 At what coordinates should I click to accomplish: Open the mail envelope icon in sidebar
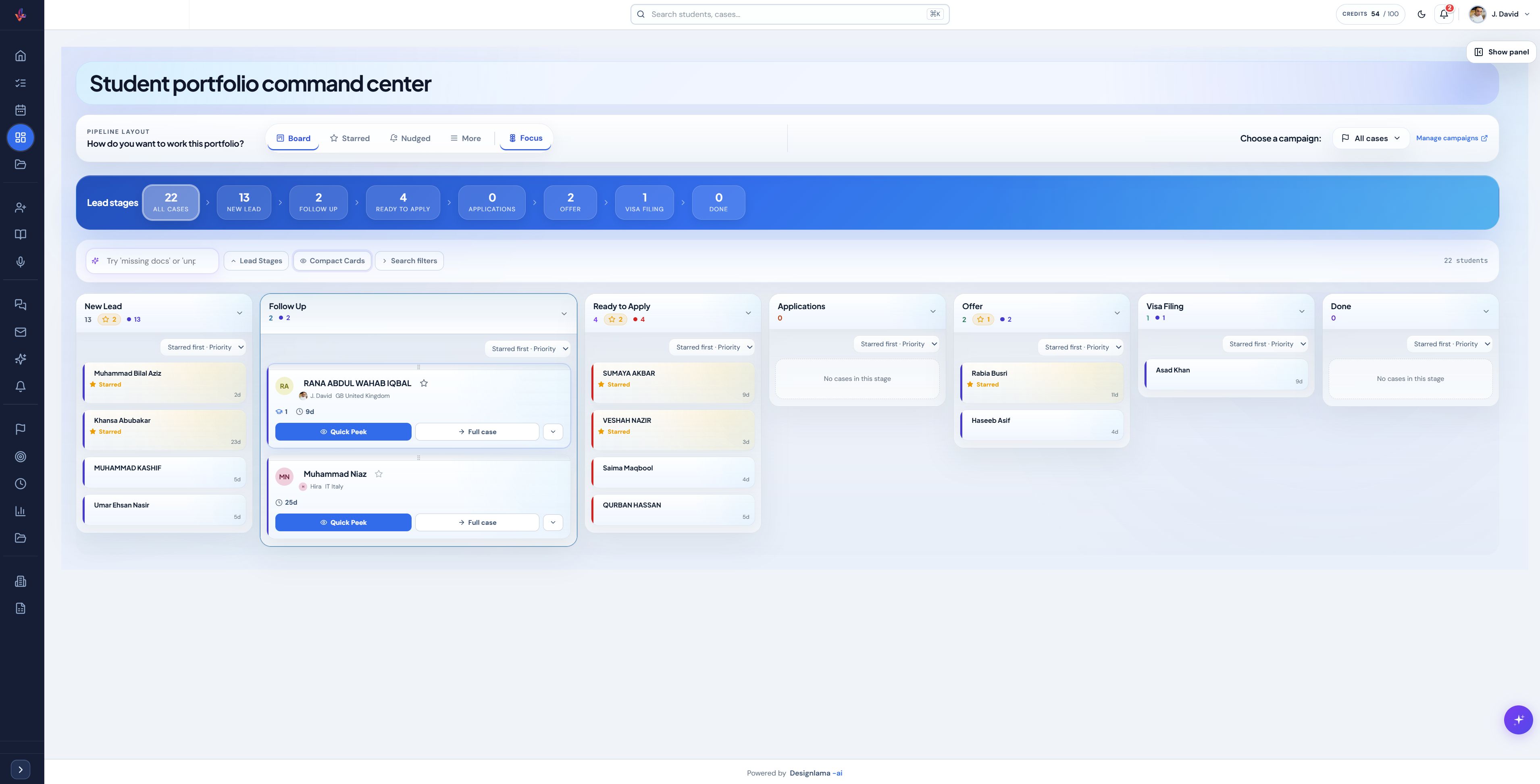point(20,332)
